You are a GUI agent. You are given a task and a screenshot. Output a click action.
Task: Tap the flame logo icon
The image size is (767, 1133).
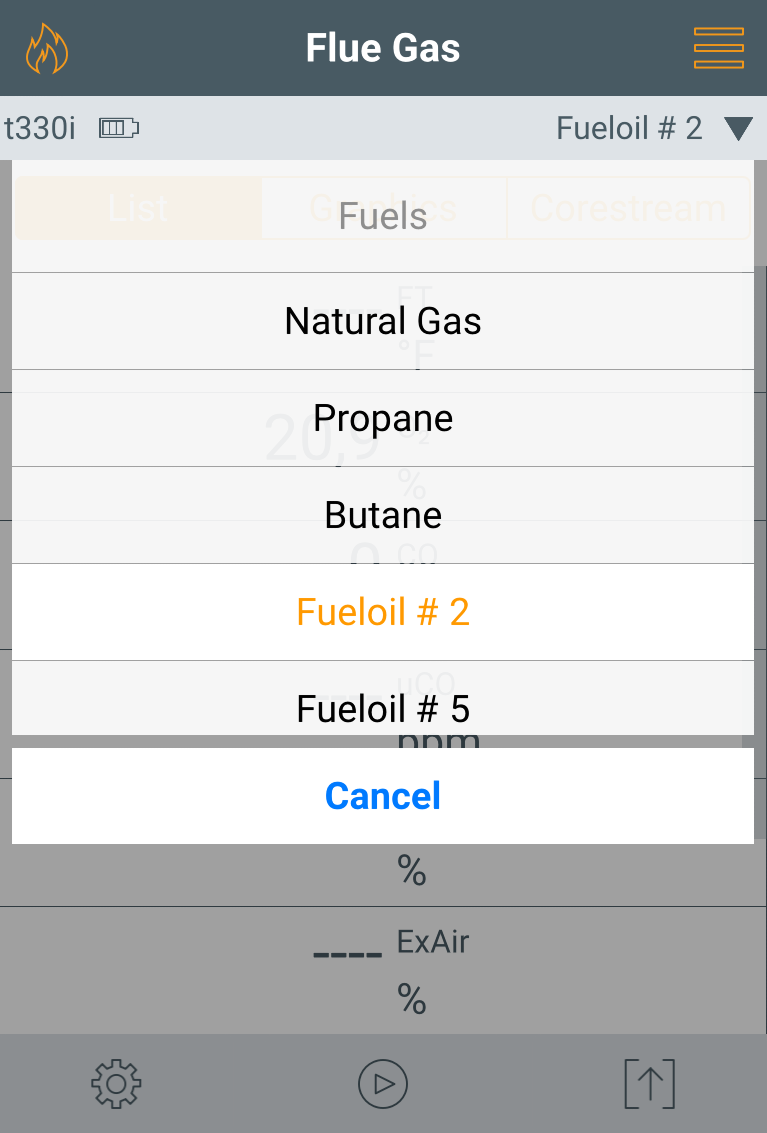(x=47, y=49)
